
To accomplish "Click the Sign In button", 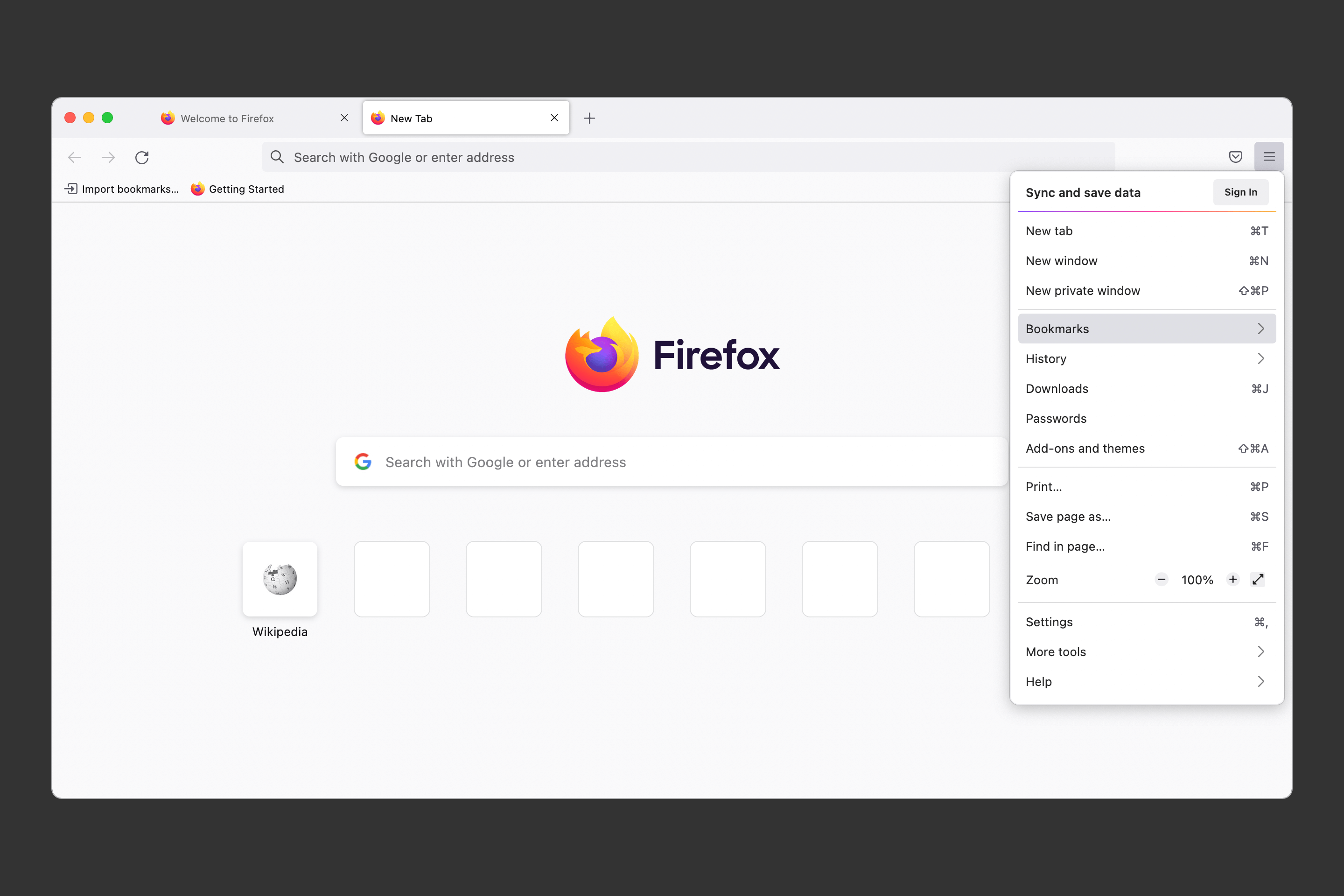I will (x=1240, y=193).
